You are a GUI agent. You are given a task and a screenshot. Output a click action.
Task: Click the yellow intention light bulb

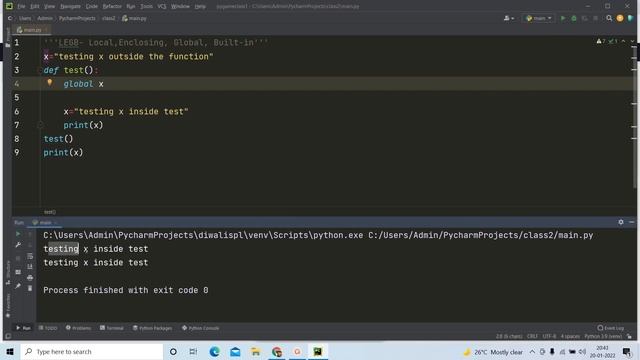pos(50,83)
